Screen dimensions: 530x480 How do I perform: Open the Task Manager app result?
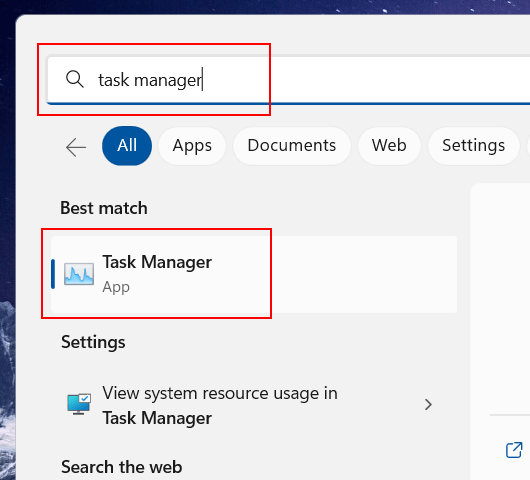(254, 274)
